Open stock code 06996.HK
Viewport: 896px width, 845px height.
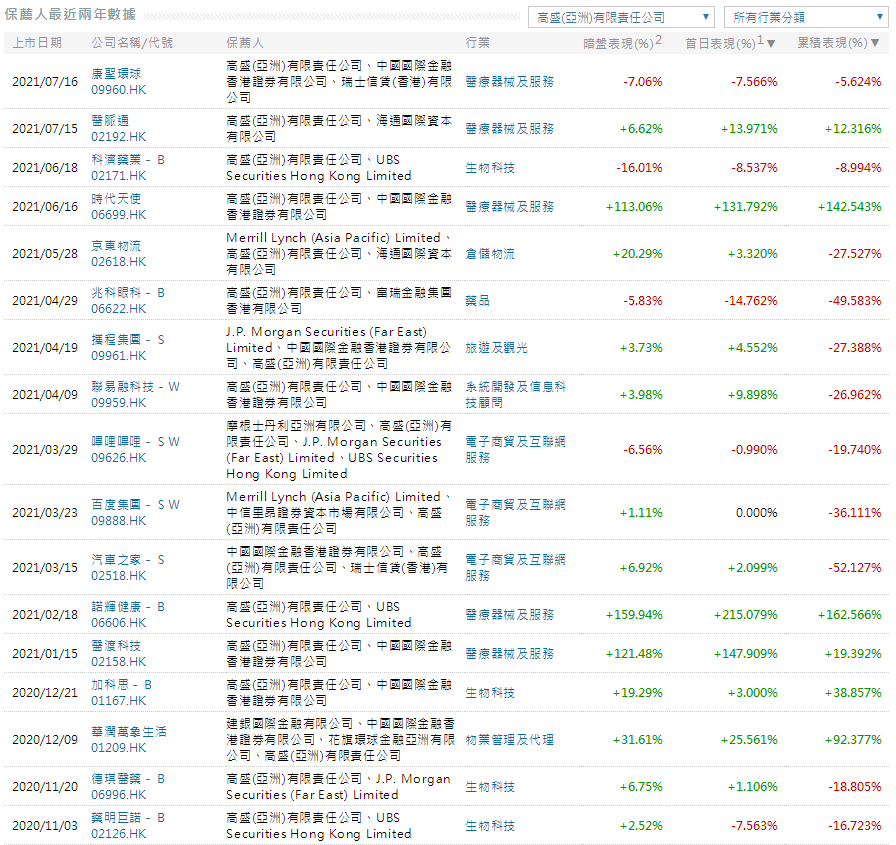119,795
